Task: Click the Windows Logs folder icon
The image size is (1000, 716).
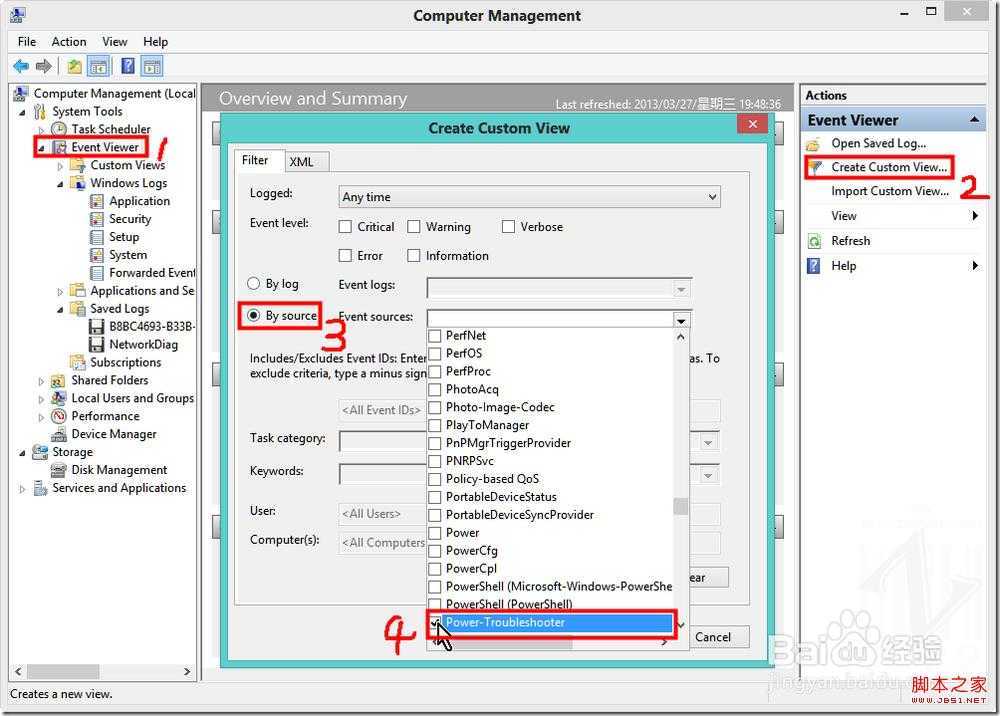Action: [78, 183]
